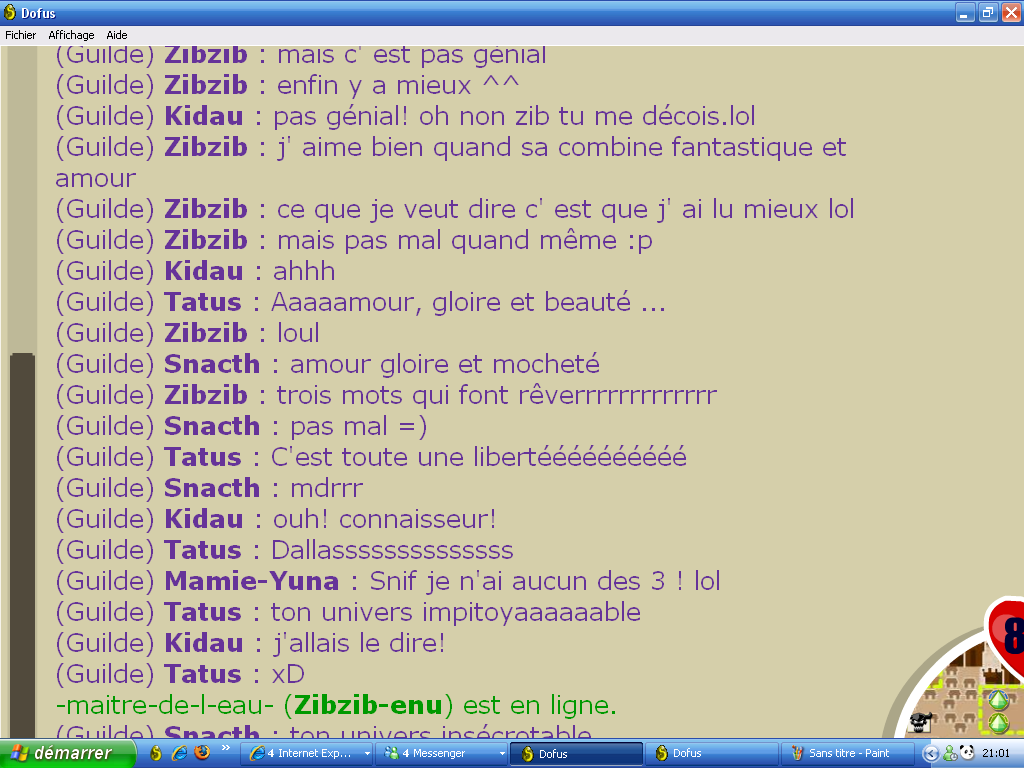Image resolution: width=1024 pixels, height=768 pixels.
Task: Click the upper green gem on the minimap
Action: [999, 701]
